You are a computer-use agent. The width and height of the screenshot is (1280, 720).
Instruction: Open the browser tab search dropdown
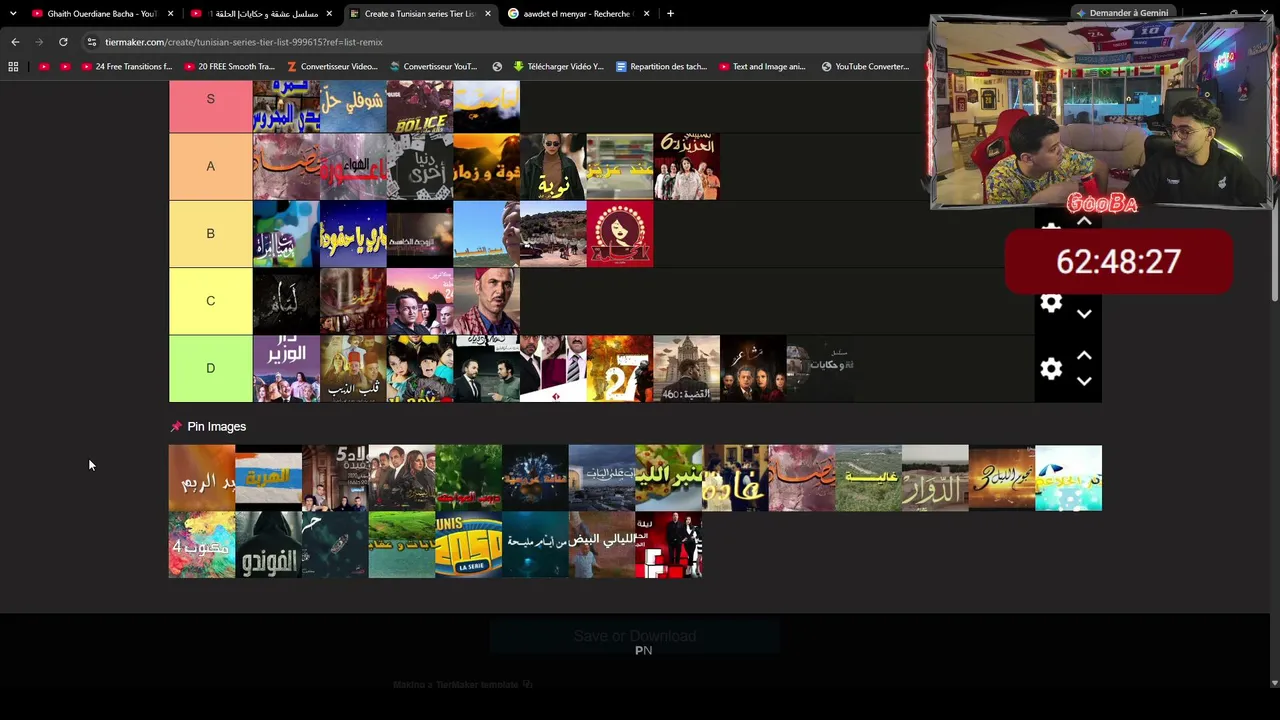13,14
